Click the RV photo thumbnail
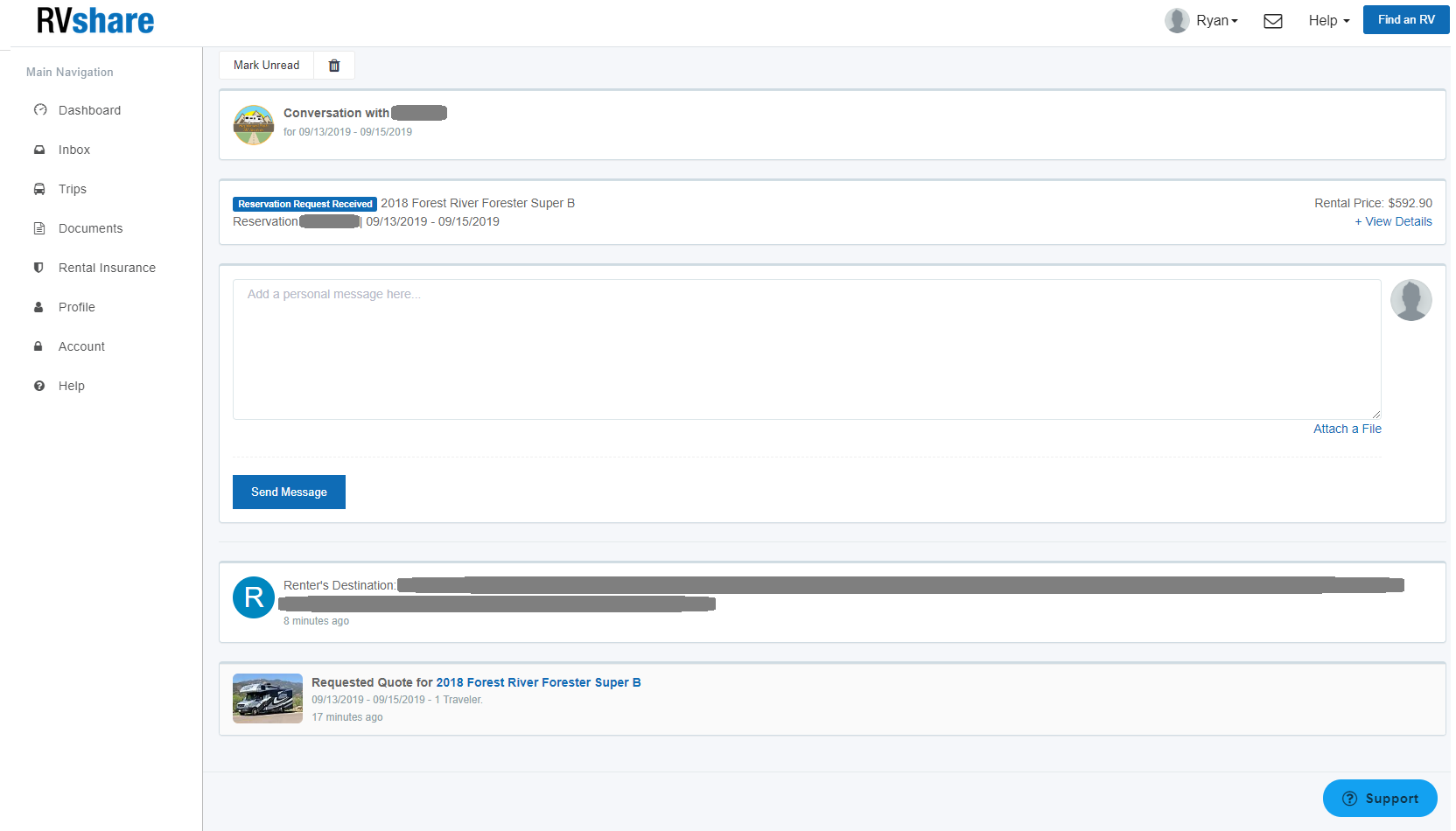Viewport: 1456px width, 831px height. pyautogui.click(x=268, y=698)
